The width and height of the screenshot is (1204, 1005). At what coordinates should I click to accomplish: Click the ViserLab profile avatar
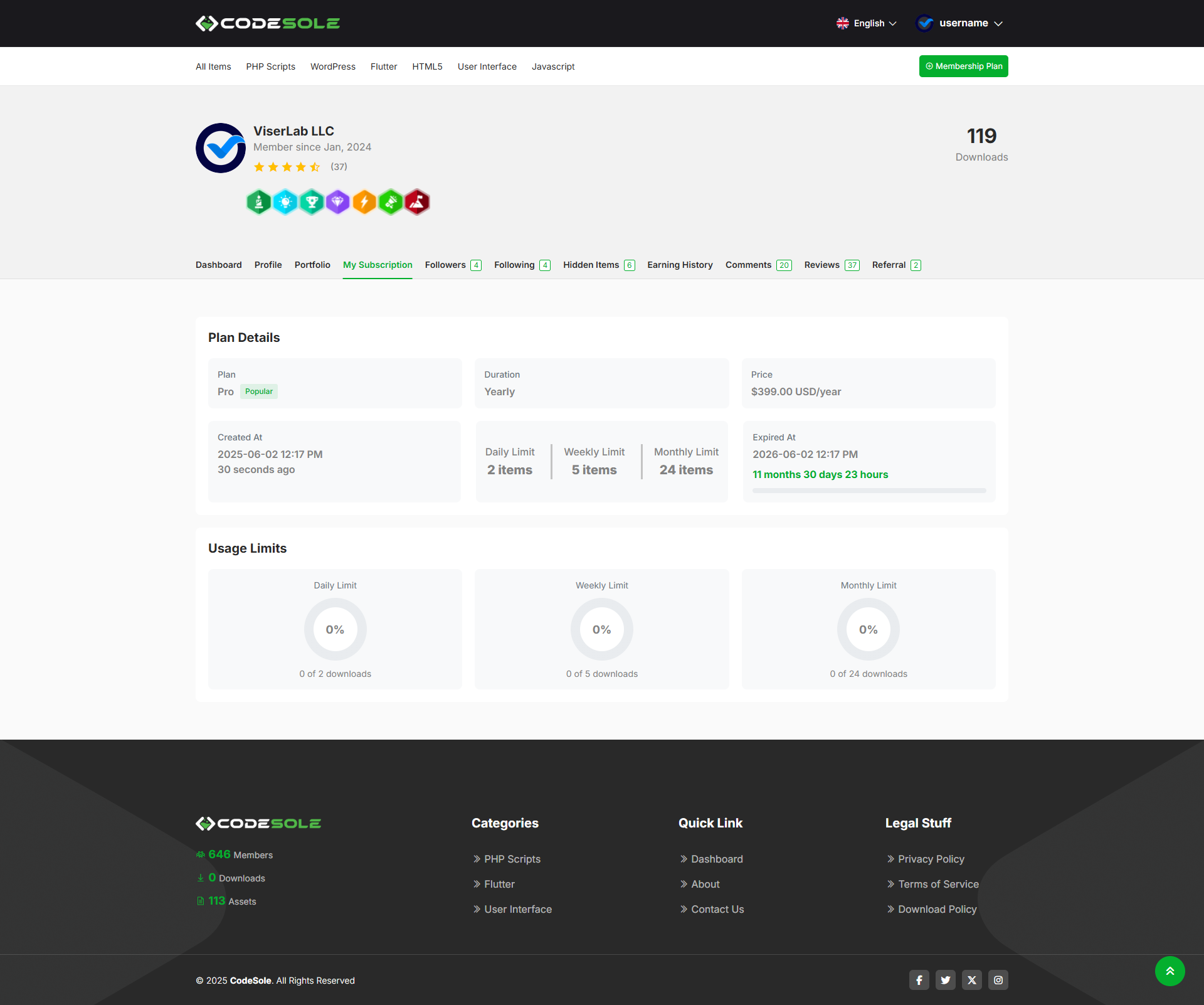point(221,148)
